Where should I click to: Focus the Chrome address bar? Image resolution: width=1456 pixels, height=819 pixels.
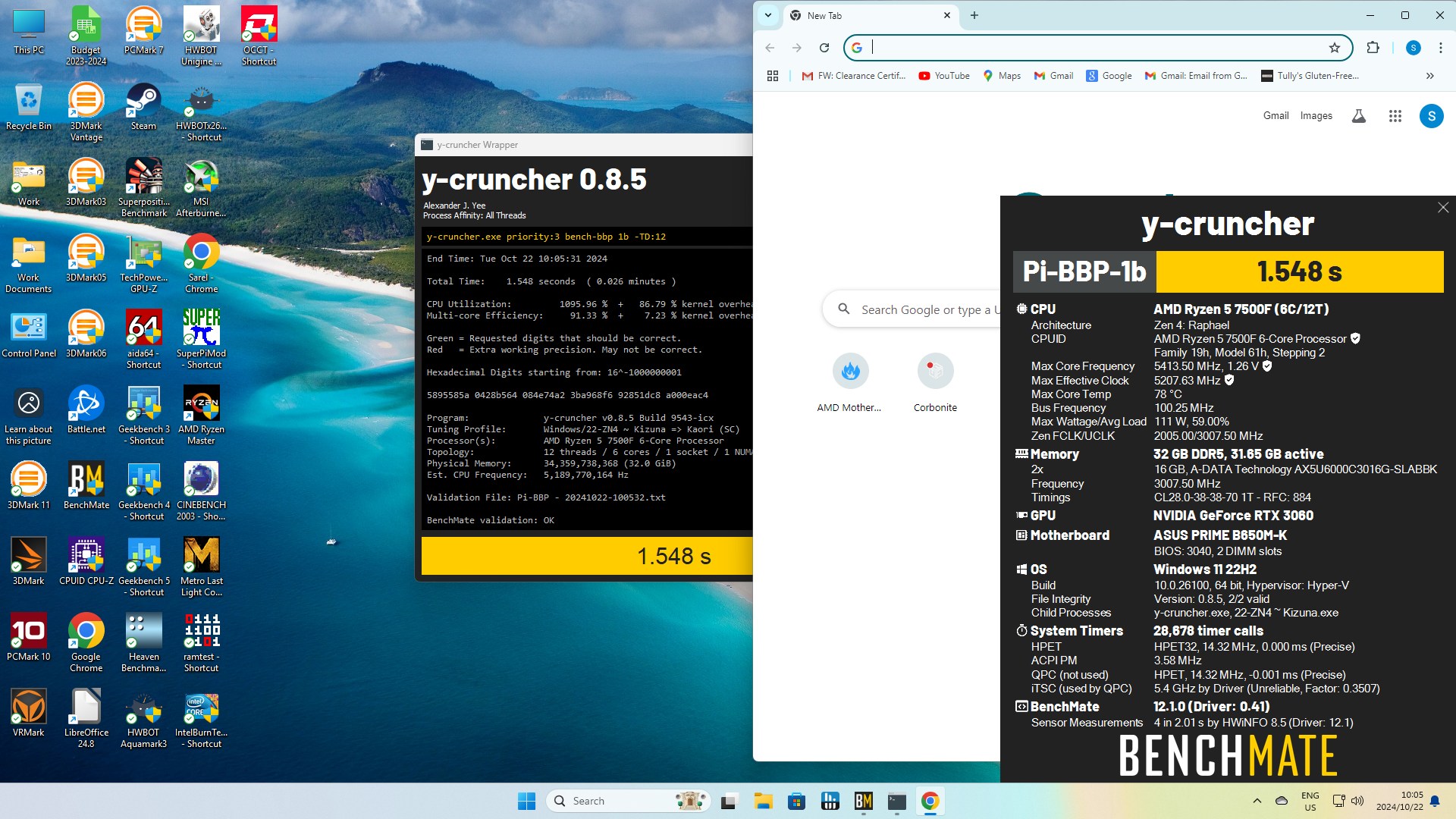(x=1097, y=48)
